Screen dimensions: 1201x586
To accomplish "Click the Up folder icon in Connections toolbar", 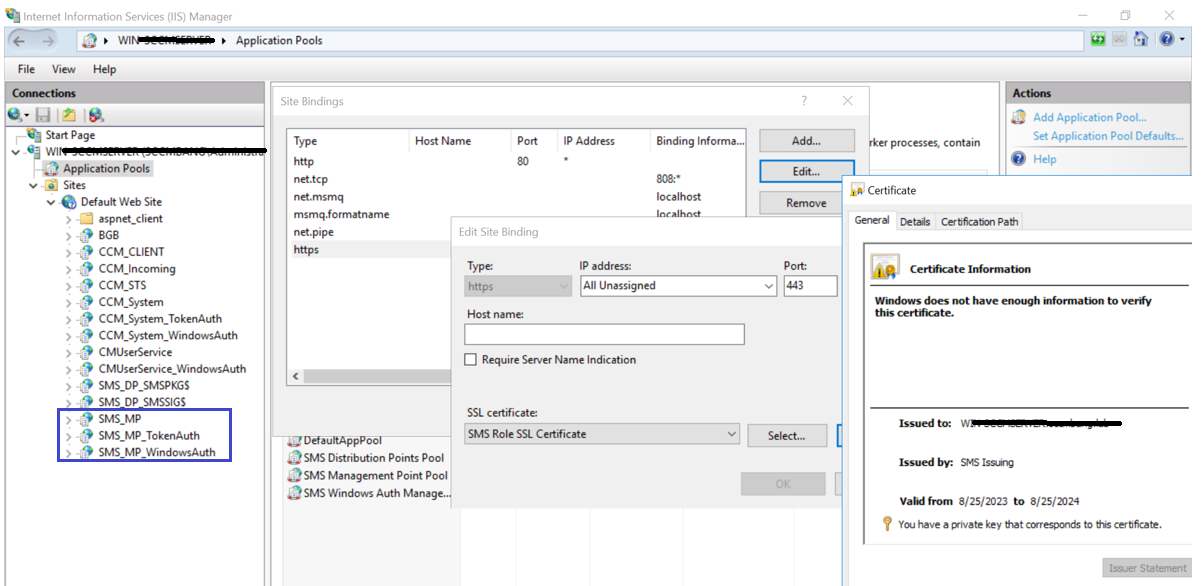I will (68, 115).
